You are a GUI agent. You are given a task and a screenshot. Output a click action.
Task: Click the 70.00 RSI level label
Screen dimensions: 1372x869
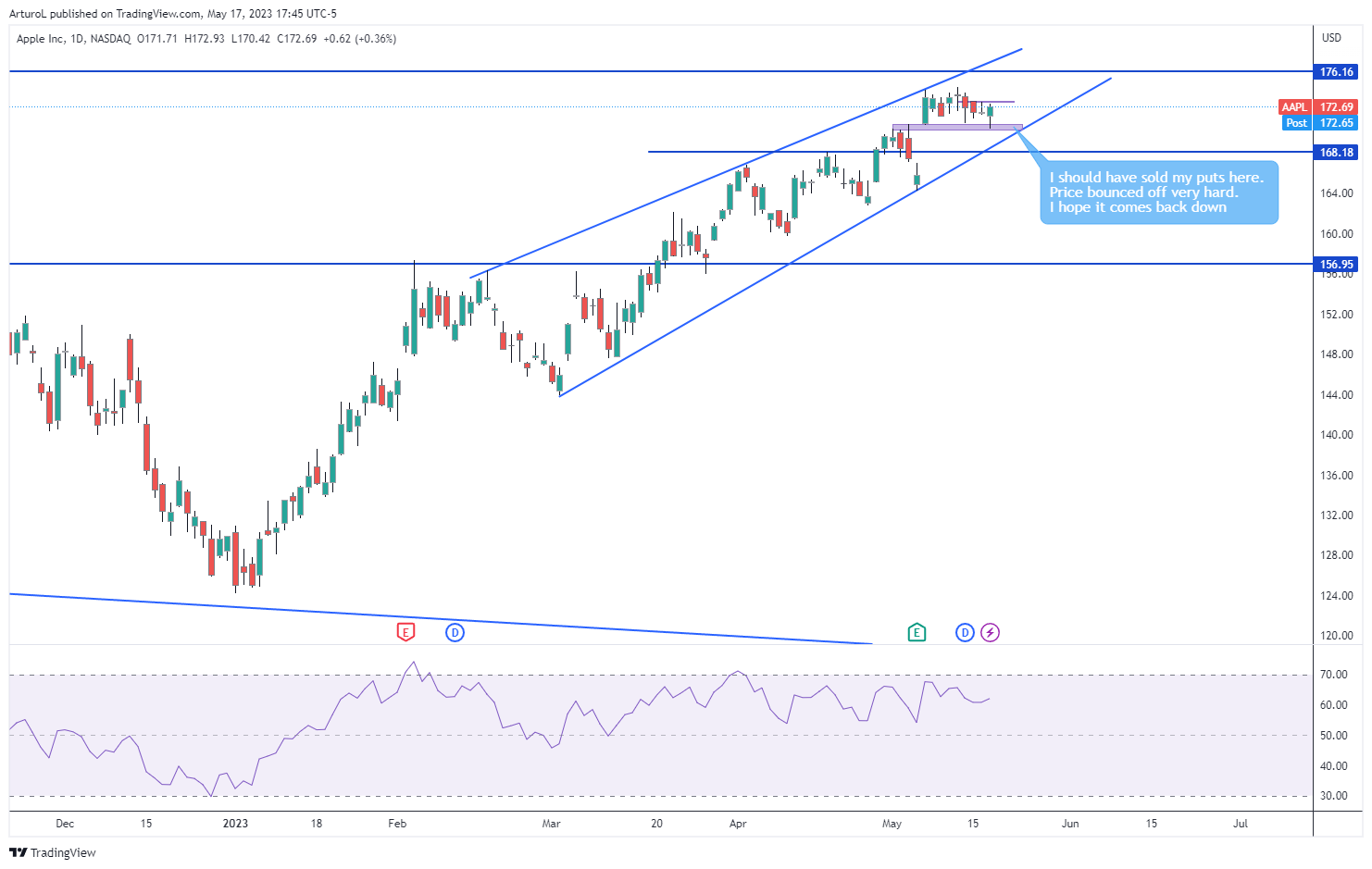[1334, 675]
